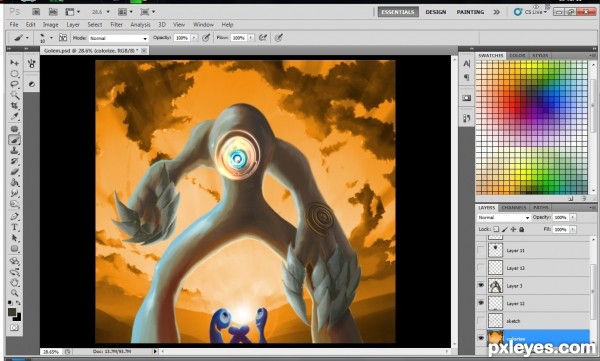This screenshot has width=600, height=361.
Task: Toggle the Brush panel from options bar
Action: coord(63,38)
